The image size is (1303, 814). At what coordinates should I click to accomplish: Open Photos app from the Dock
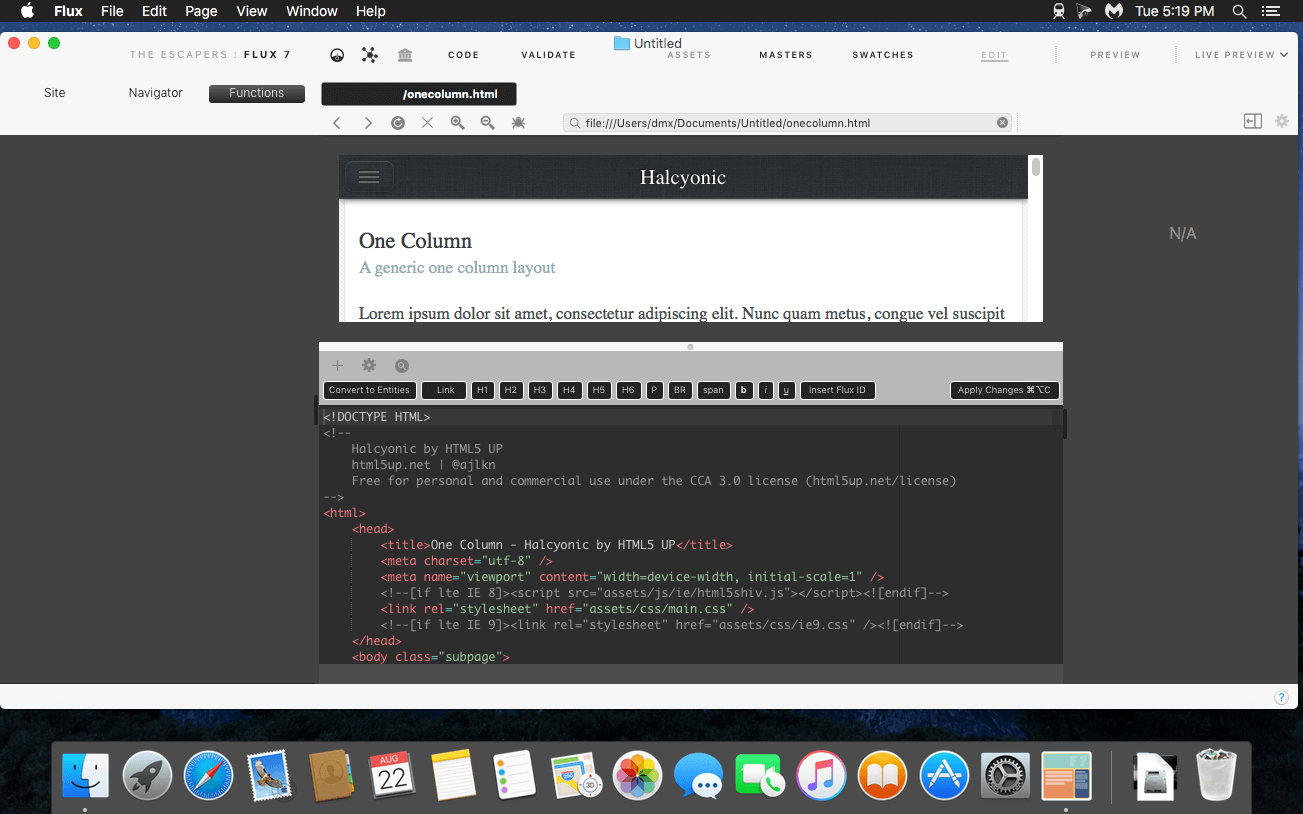(637, 776)
